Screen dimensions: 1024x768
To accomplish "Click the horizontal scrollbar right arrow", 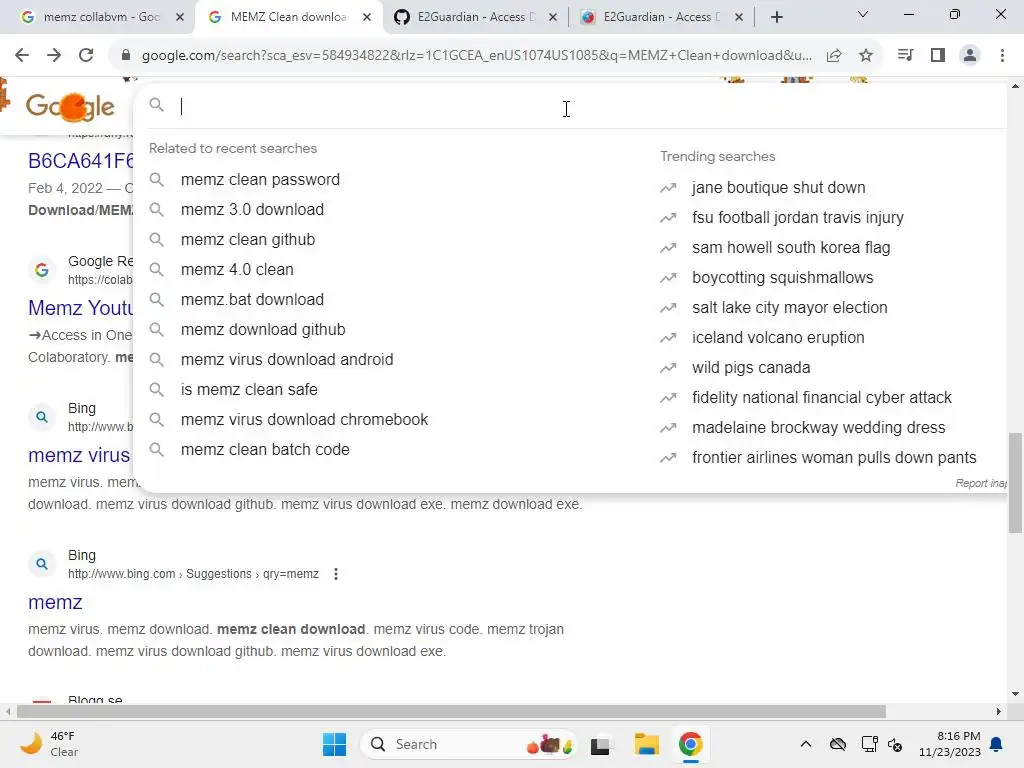I will 999,712.
